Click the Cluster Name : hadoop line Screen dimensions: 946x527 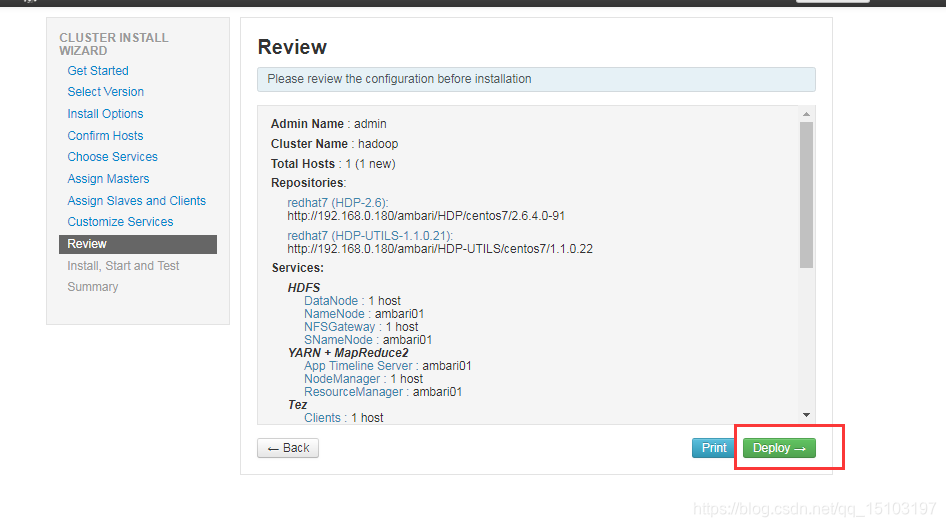click(334, 144)
